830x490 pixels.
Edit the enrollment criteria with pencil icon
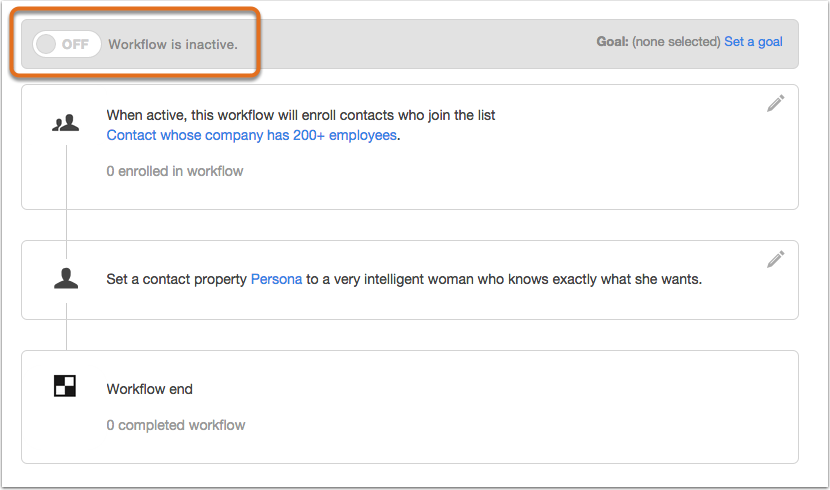[775, 104]
